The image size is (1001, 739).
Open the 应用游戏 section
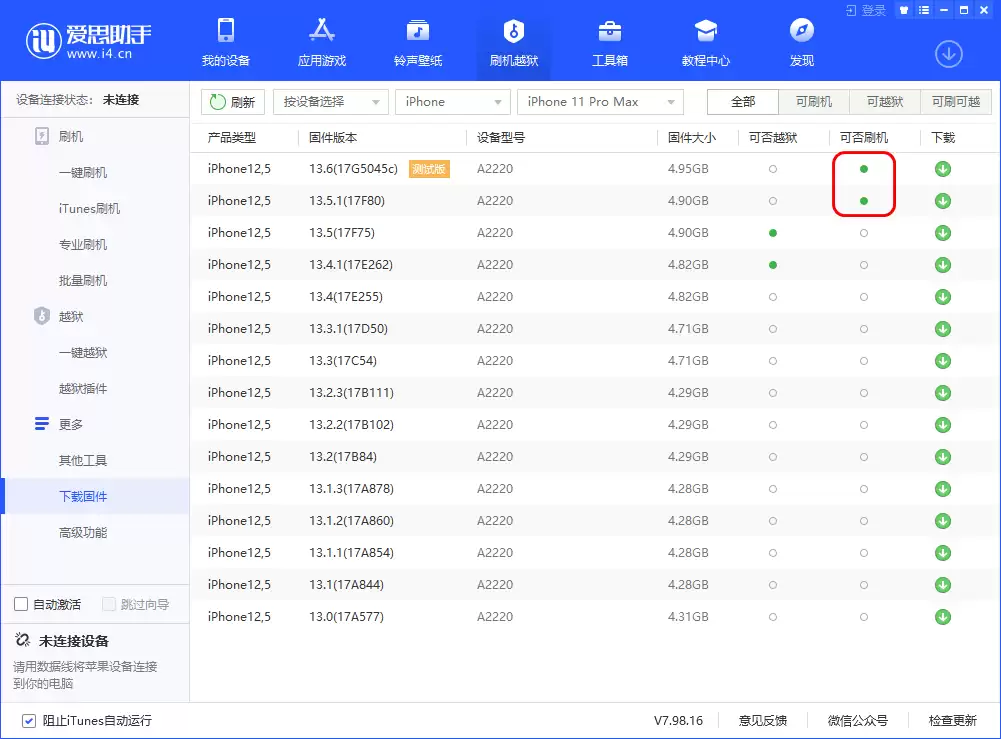coord(322,43)
